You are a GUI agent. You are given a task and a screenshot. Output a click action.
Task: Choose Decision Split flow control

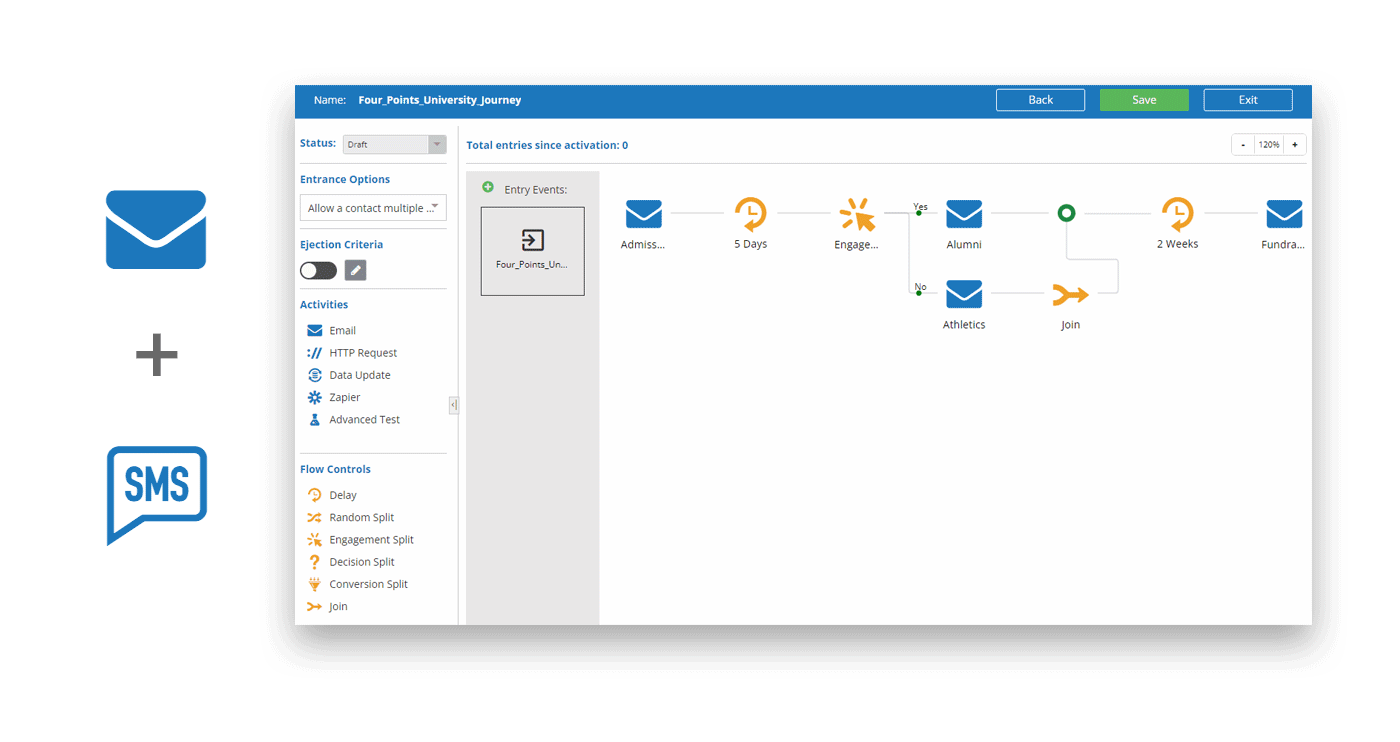point(361,562)
